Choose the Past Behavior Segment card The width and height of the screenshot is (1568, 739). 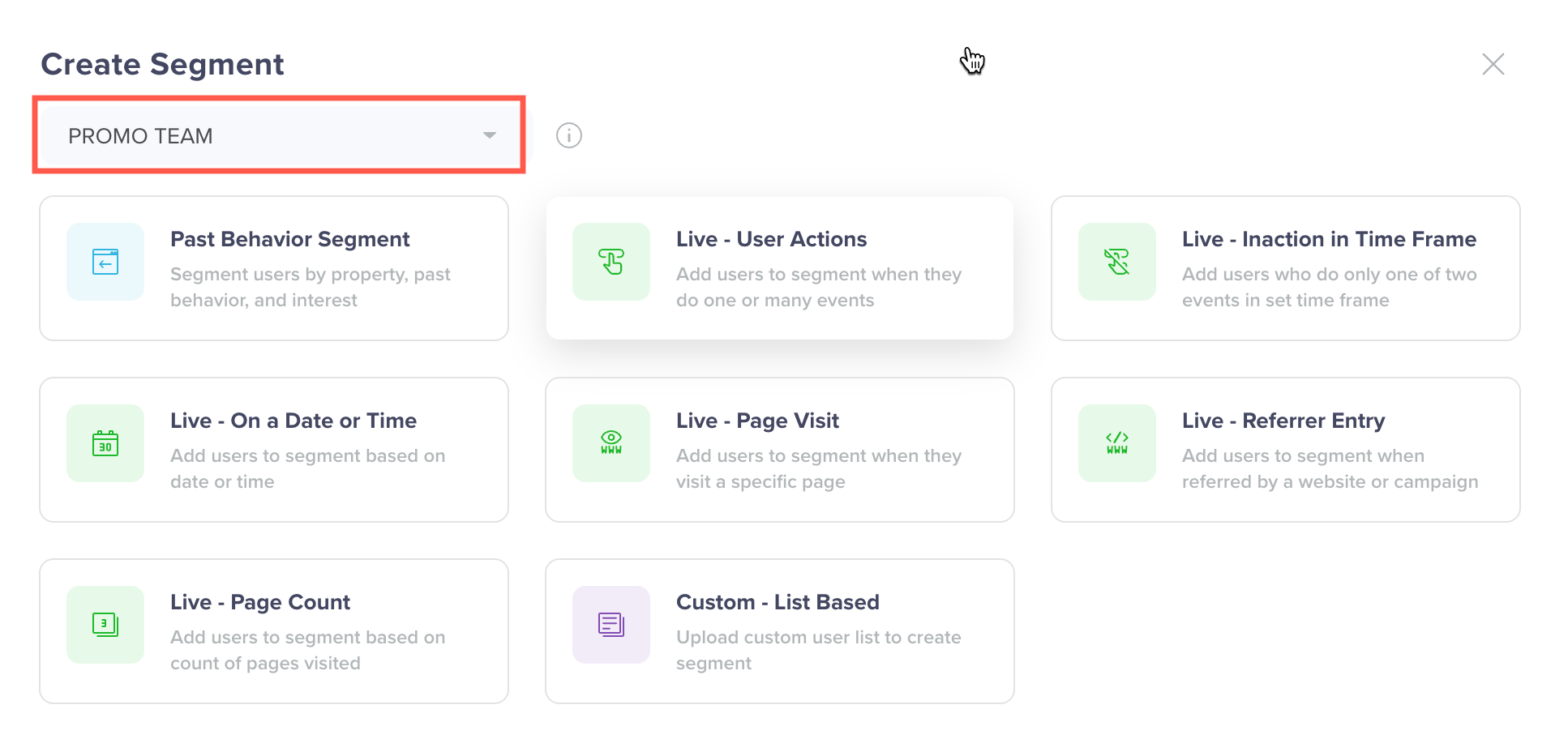click(274, 267)
